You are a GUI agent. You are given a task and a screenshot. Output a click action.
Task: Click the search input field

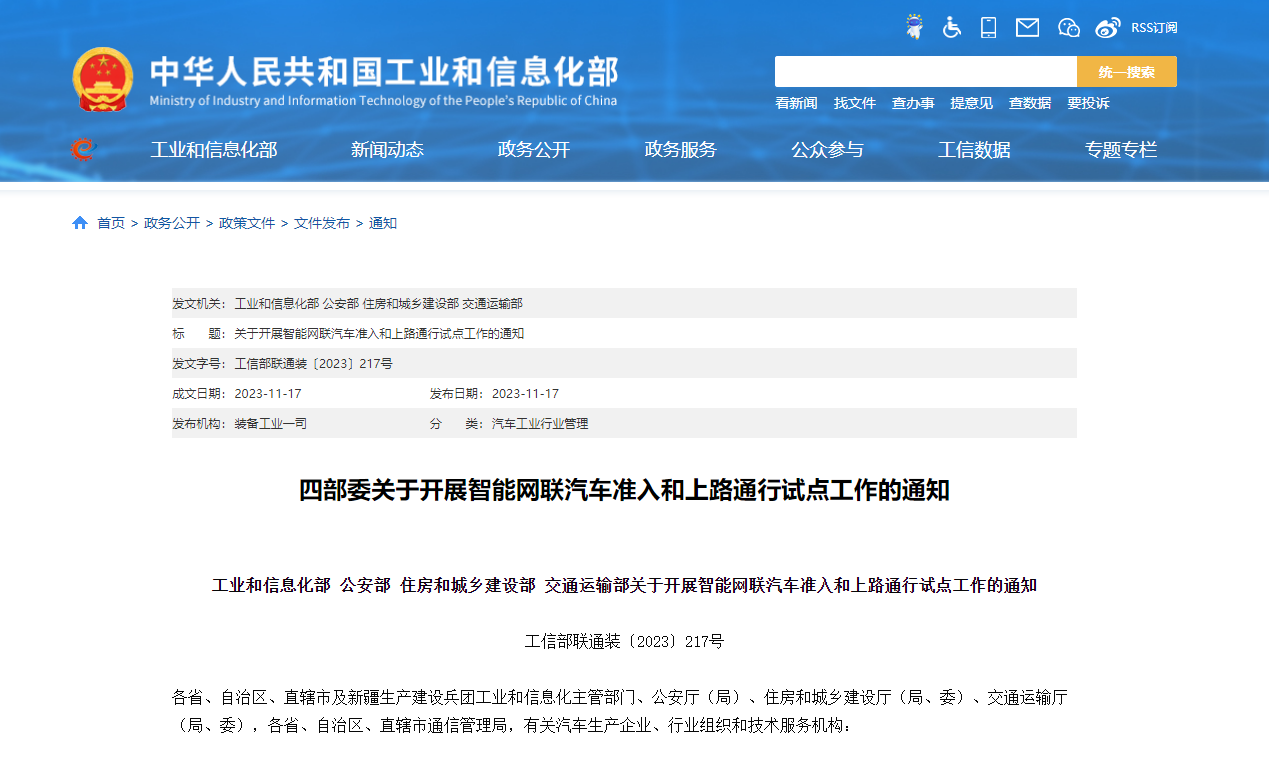click(925, 72)
